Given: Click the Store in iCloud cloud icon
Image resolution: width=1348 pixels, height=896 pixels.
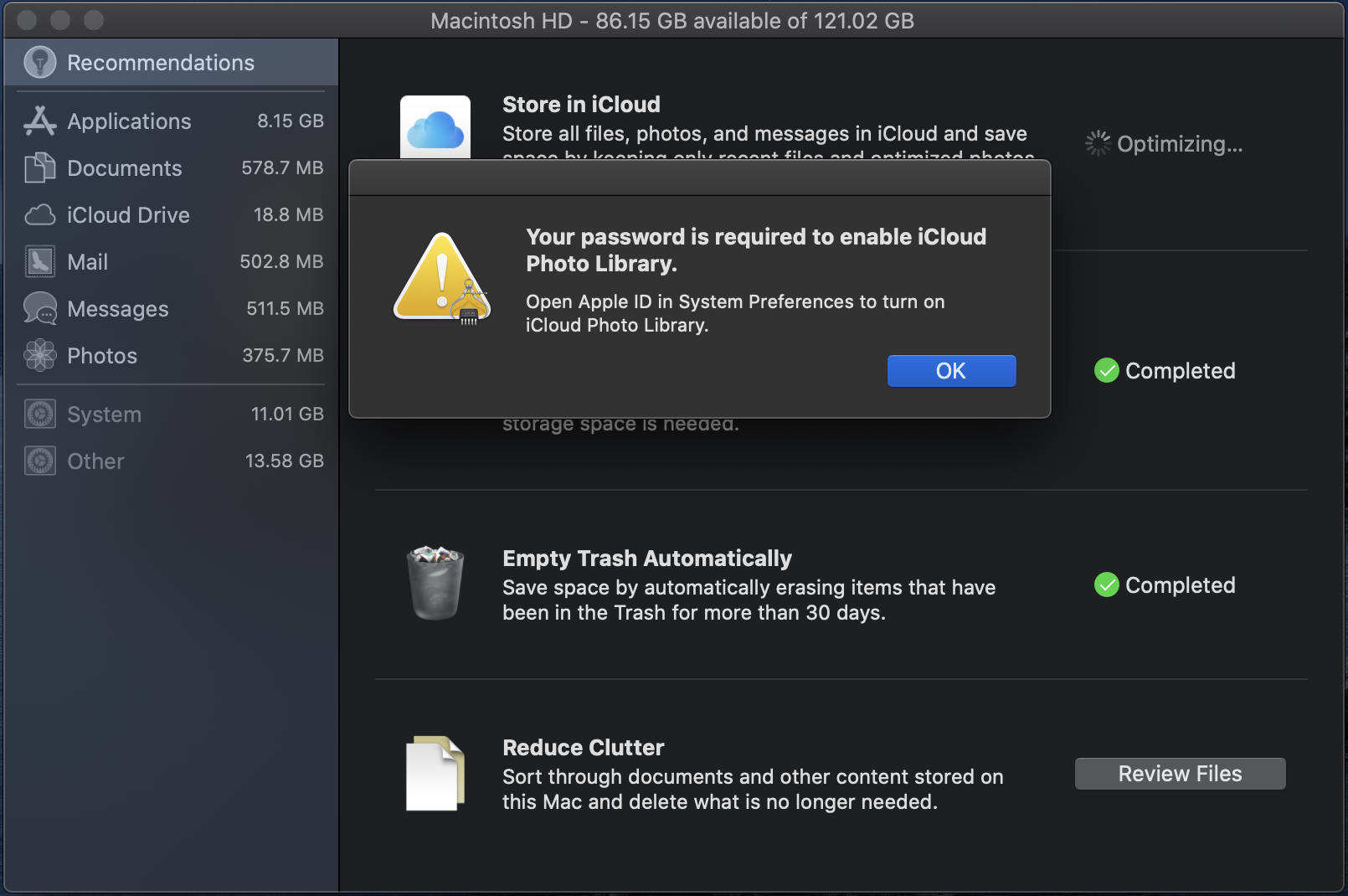Looking at the screenshot, I should (435, 127).
